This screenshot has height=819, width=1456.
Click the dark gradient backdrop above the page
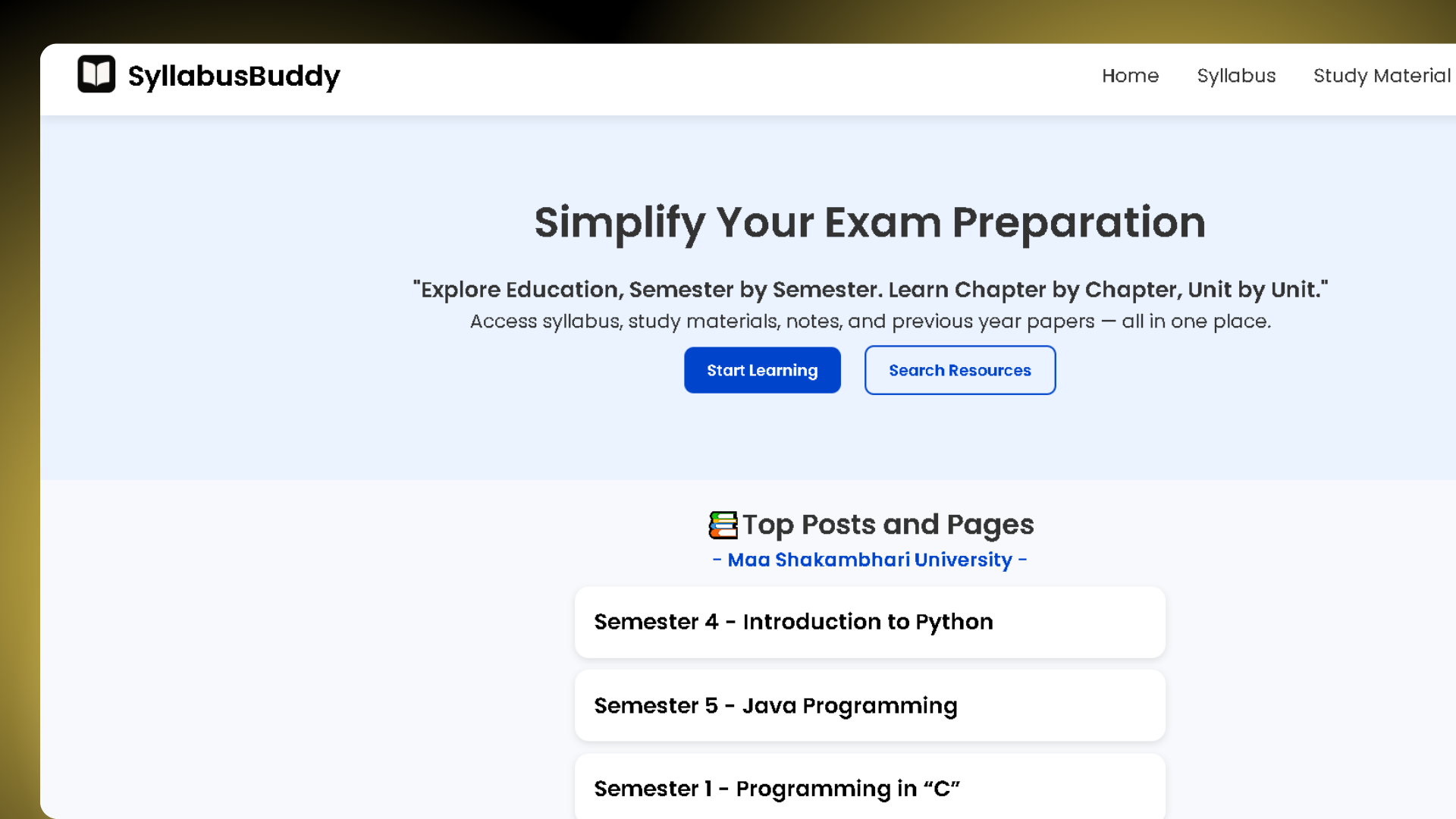(x=531, y=20)
